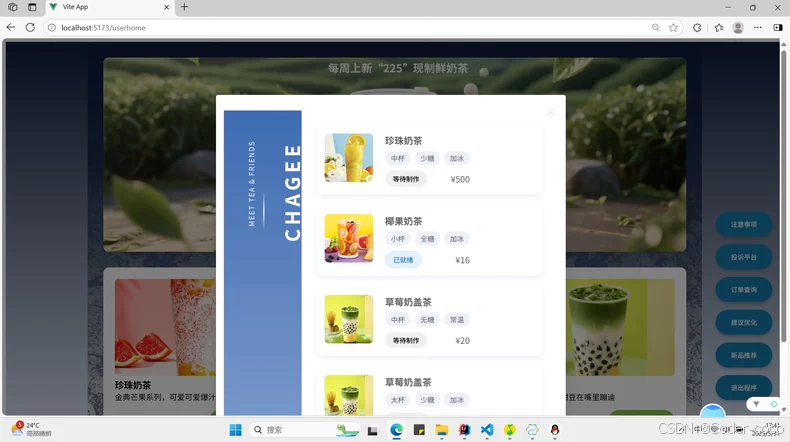Viewport: 790px width, 442px height.
Task: Click the 常温 tag on 草莓奶盖茶 order
Action: (457, 320)
